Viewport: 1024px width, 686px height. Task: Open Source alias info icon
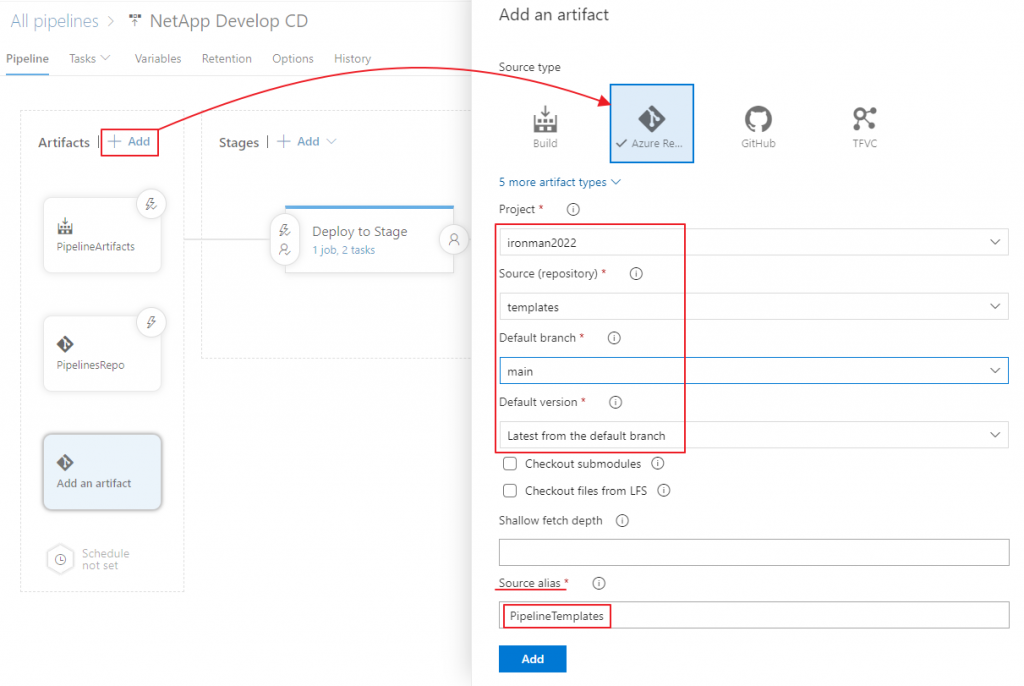coord(598,583)
